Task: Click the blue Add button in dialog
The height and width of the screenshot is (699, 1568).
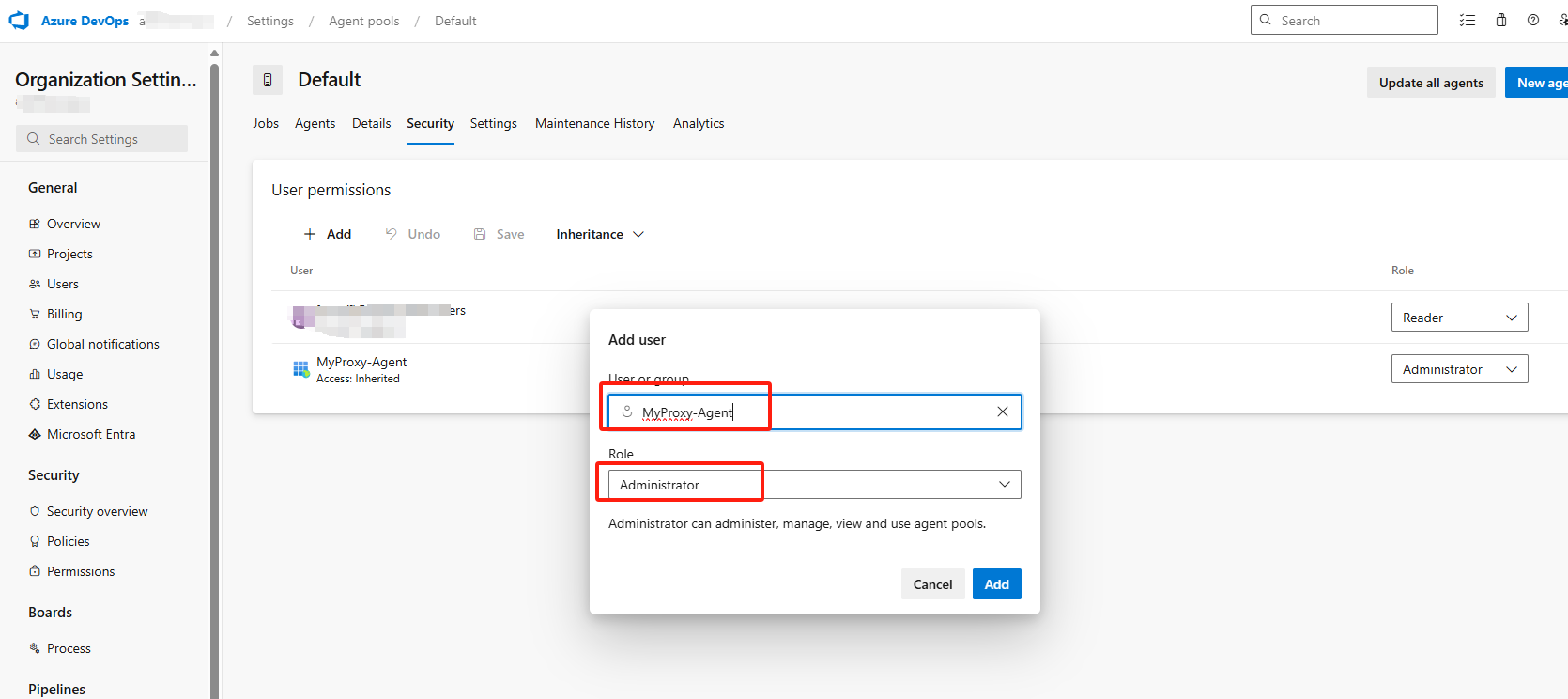Action: coord(996,584)
